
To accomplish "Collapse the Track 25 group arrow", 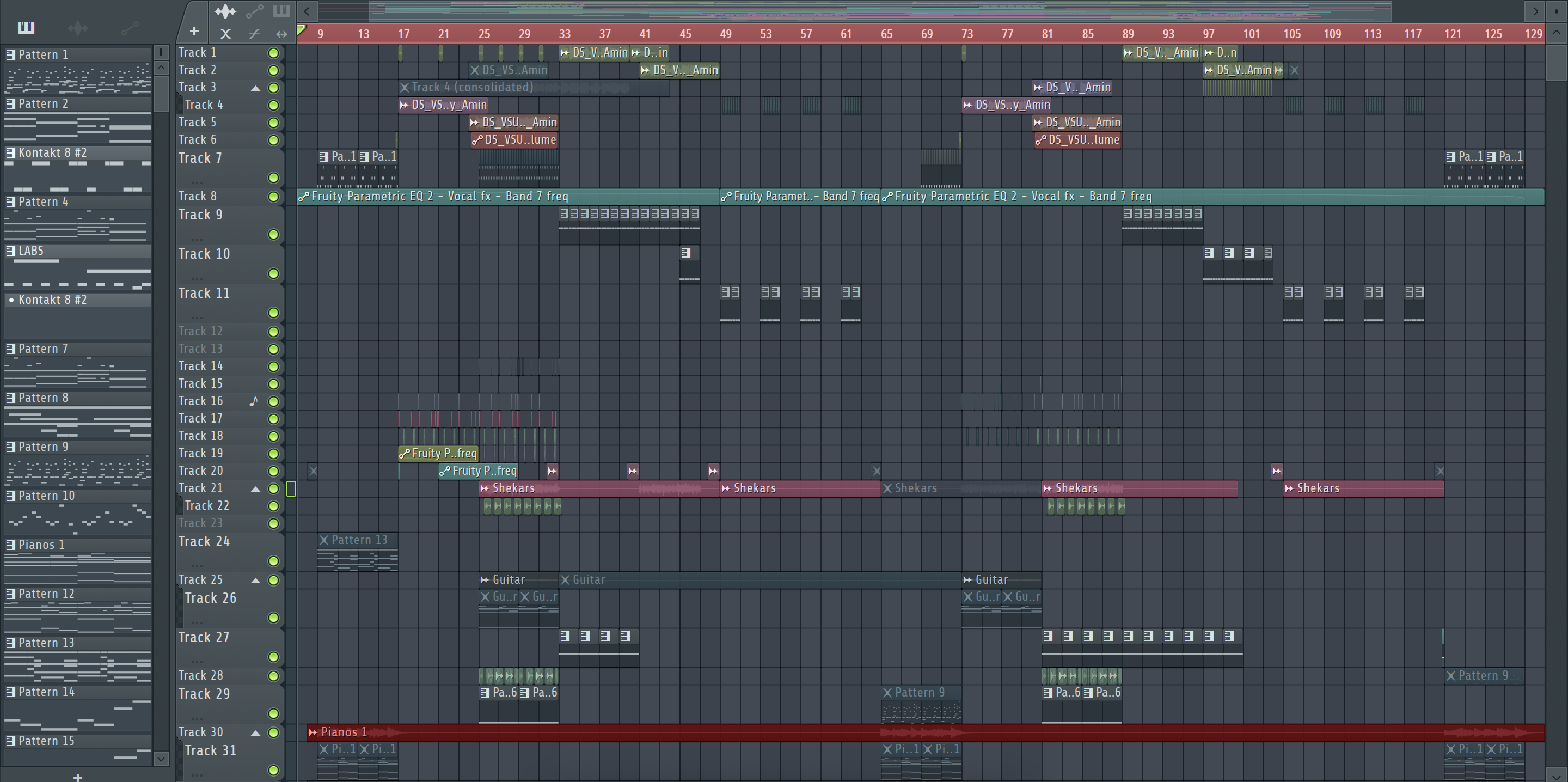I will 256,581.
